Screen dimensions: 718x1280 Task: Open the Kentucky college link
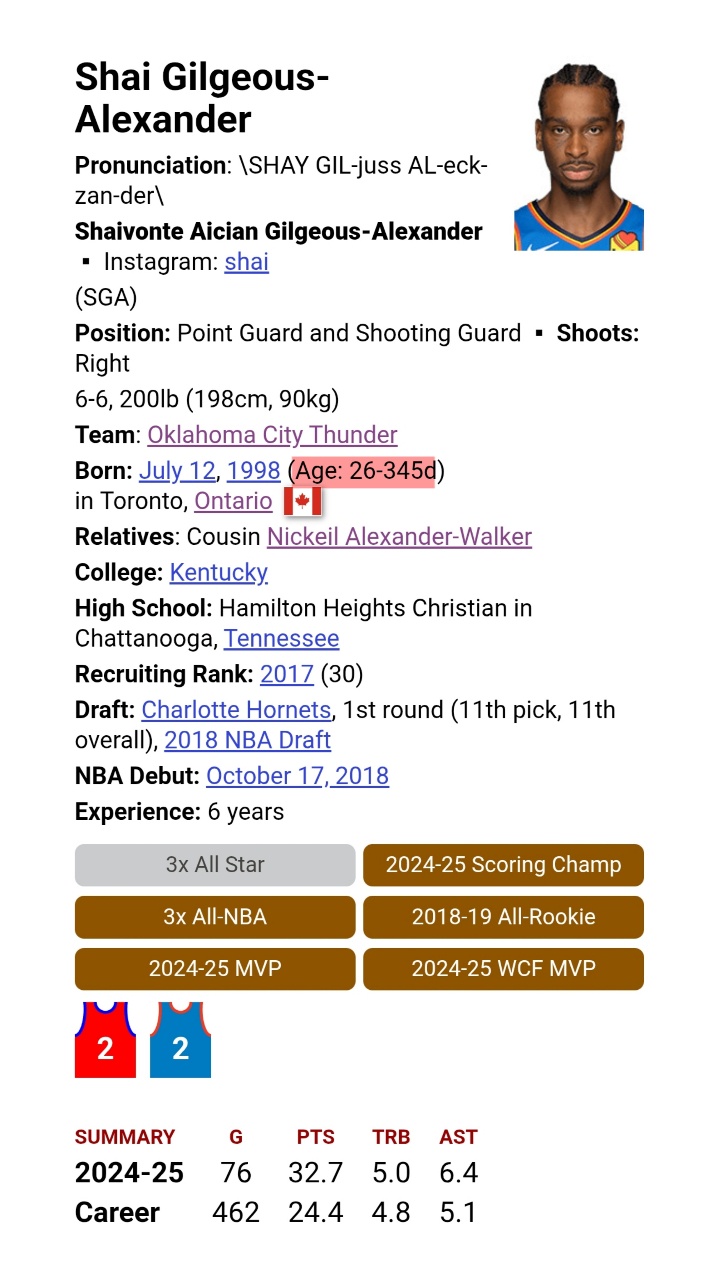pyautogui.click(x=219, y=573)
